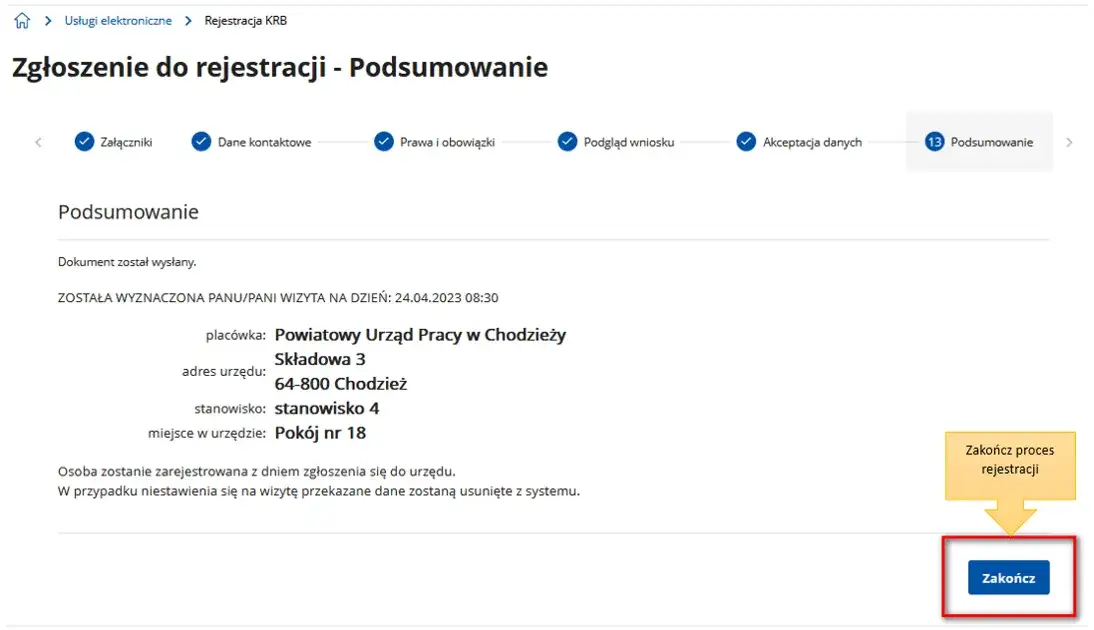Click the home breadcrumb icon
Screen dimensions: 1094x630
point(21,19)
